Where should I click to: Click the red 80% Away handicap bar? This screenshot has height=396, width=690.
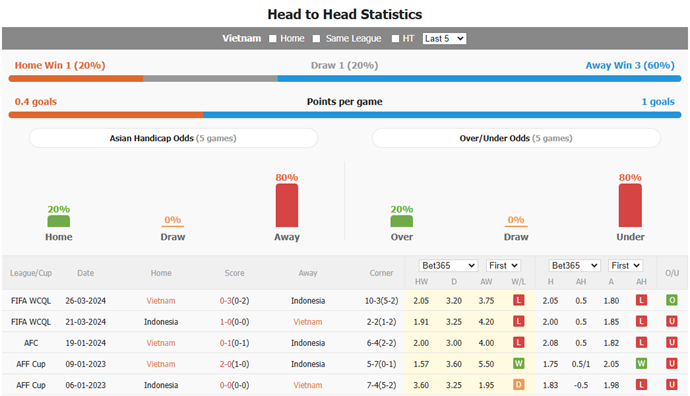click(x=287, y=205)
